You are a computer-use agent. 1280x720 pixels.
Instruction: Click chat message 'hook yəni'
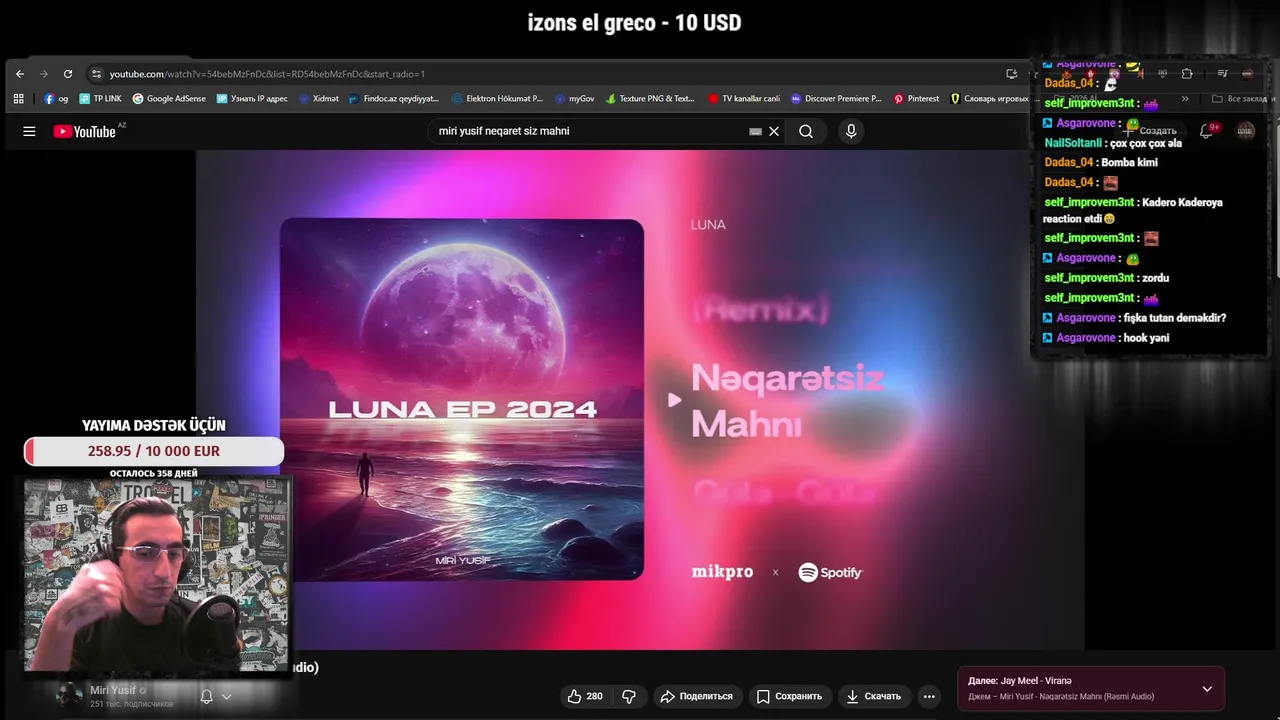click(1145, 338)
